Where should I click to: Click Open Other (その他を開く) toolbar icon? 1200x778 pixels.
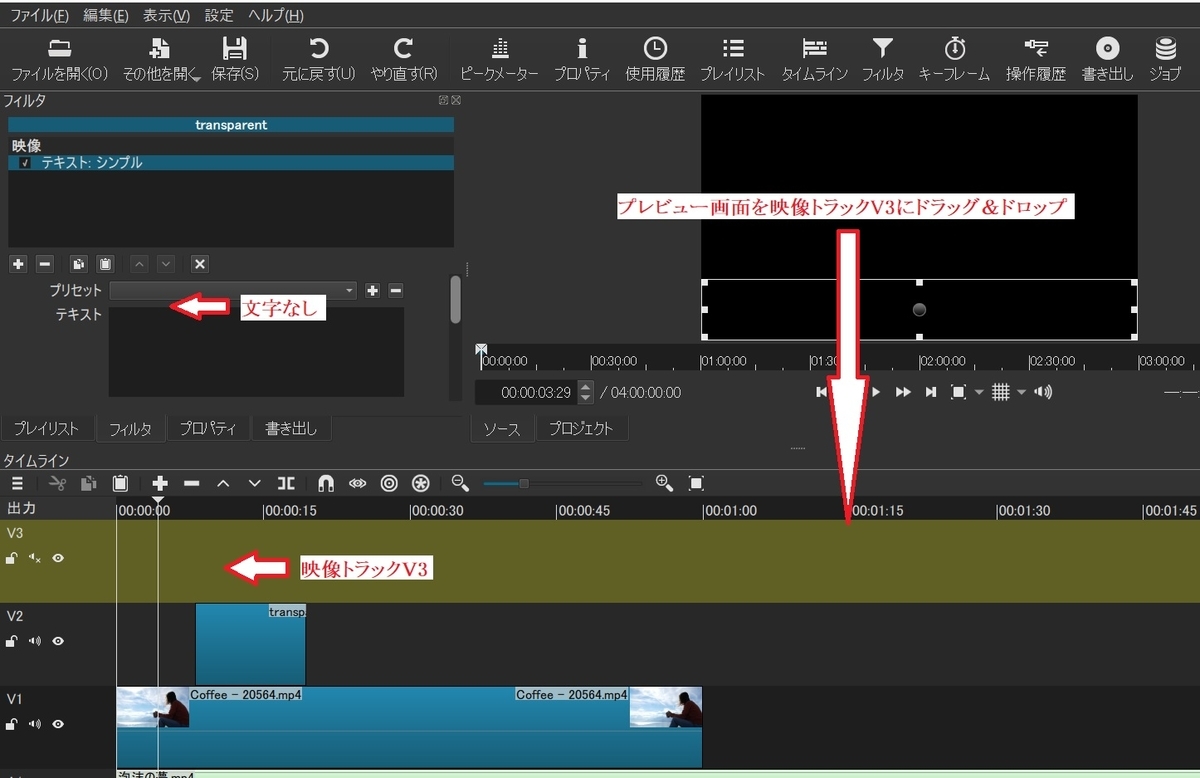[160, 49]
